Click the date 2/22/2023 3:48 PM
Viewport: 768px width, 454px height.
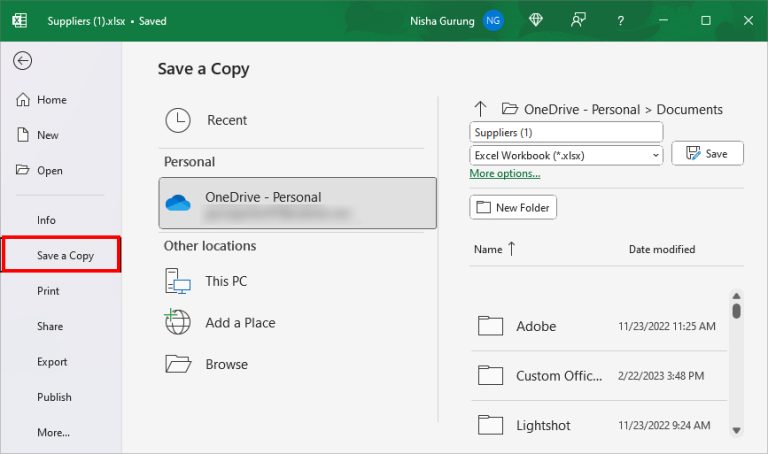[661, 376]
